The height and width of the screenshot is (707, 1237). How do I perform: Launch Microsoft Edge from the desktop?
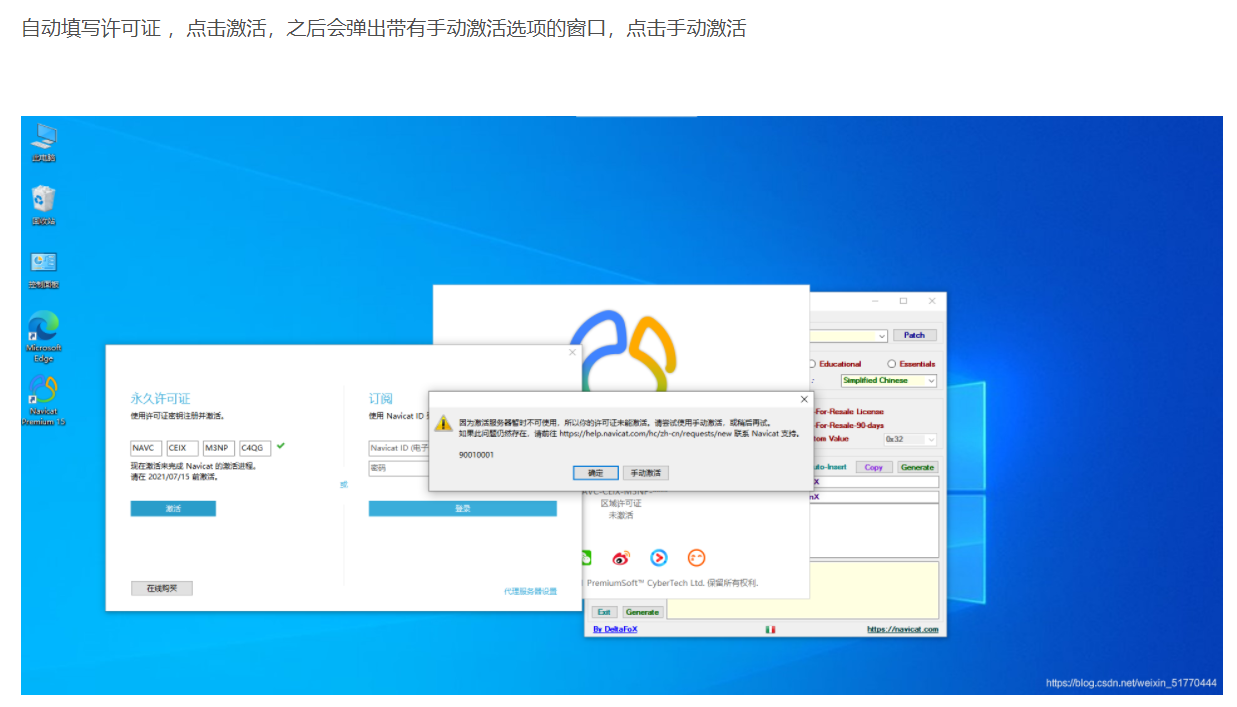pos(43,336)
